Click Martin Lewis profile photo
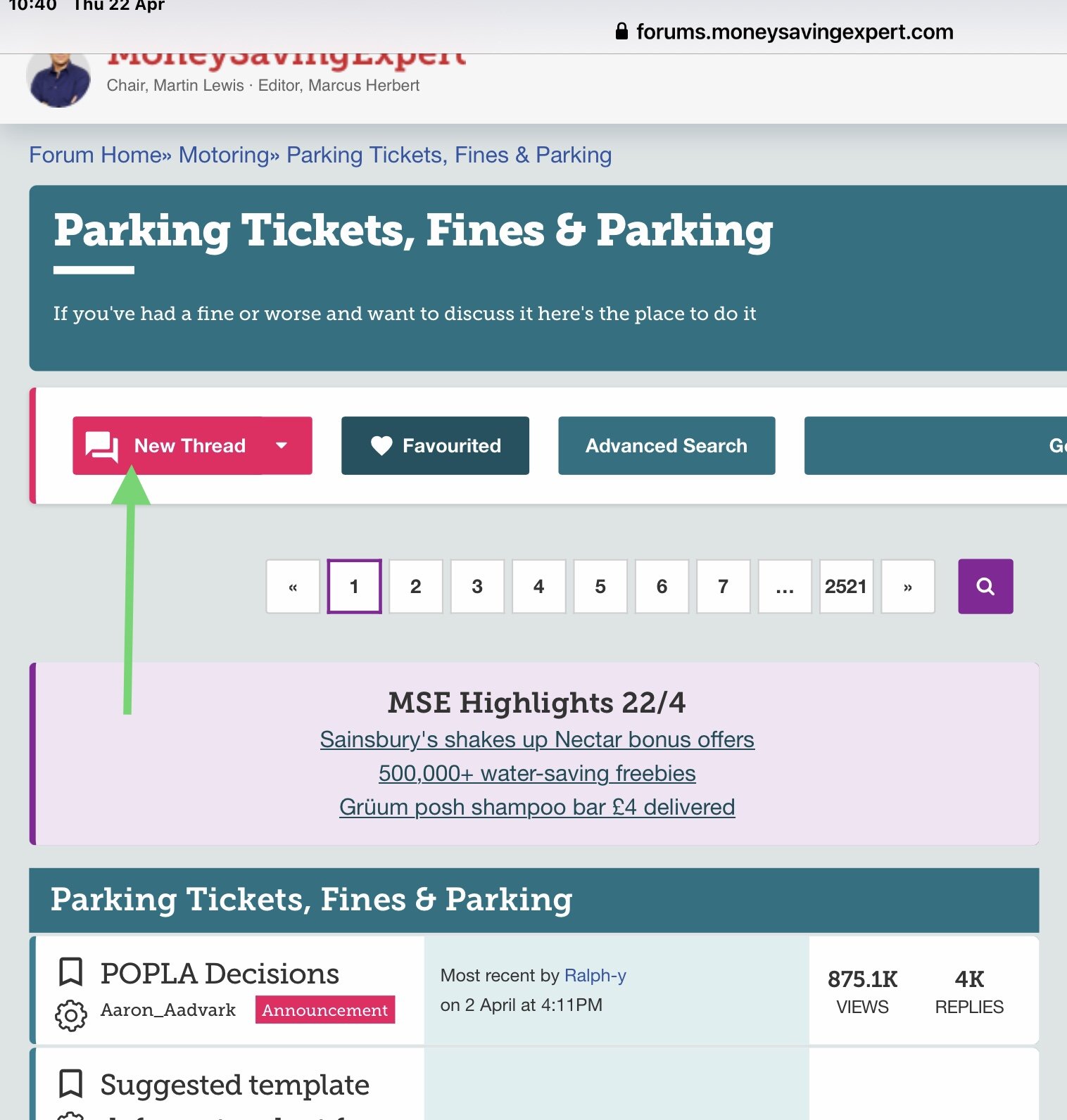1067x1120 pixels. (x=58, y=79)
